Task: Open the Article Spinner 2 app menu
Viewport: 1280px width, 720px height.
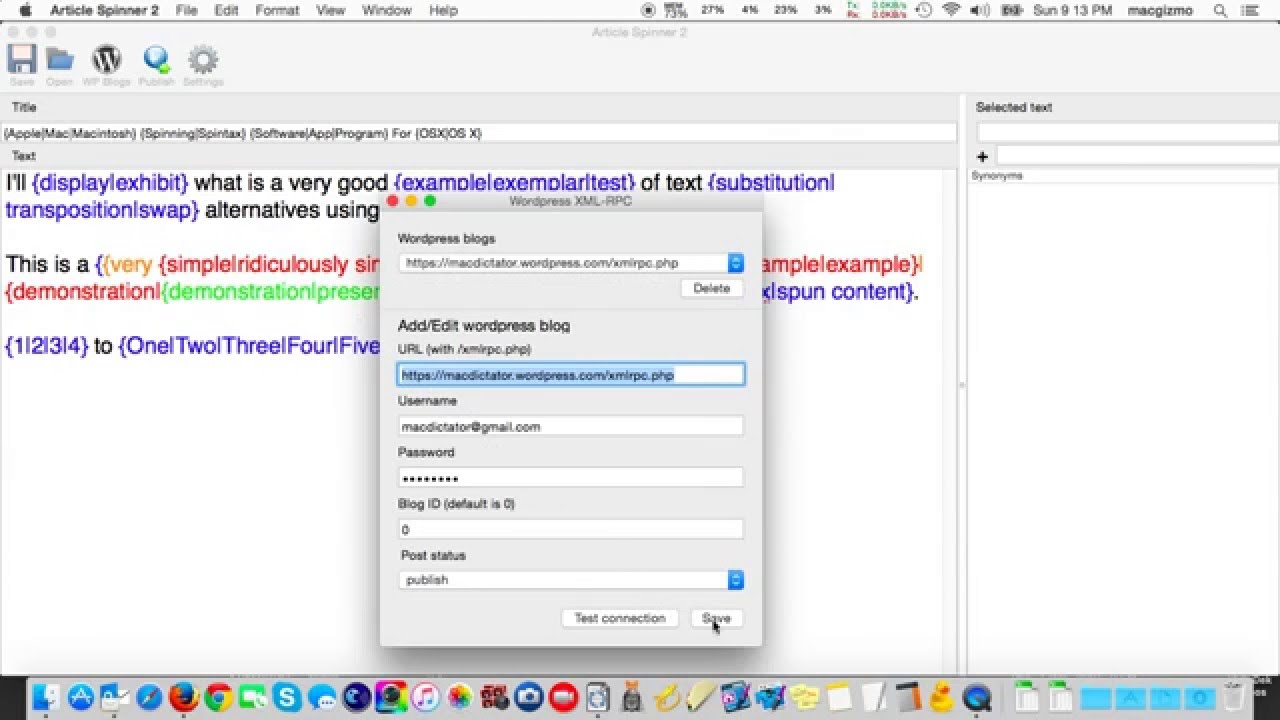Action: pos(105,10)
